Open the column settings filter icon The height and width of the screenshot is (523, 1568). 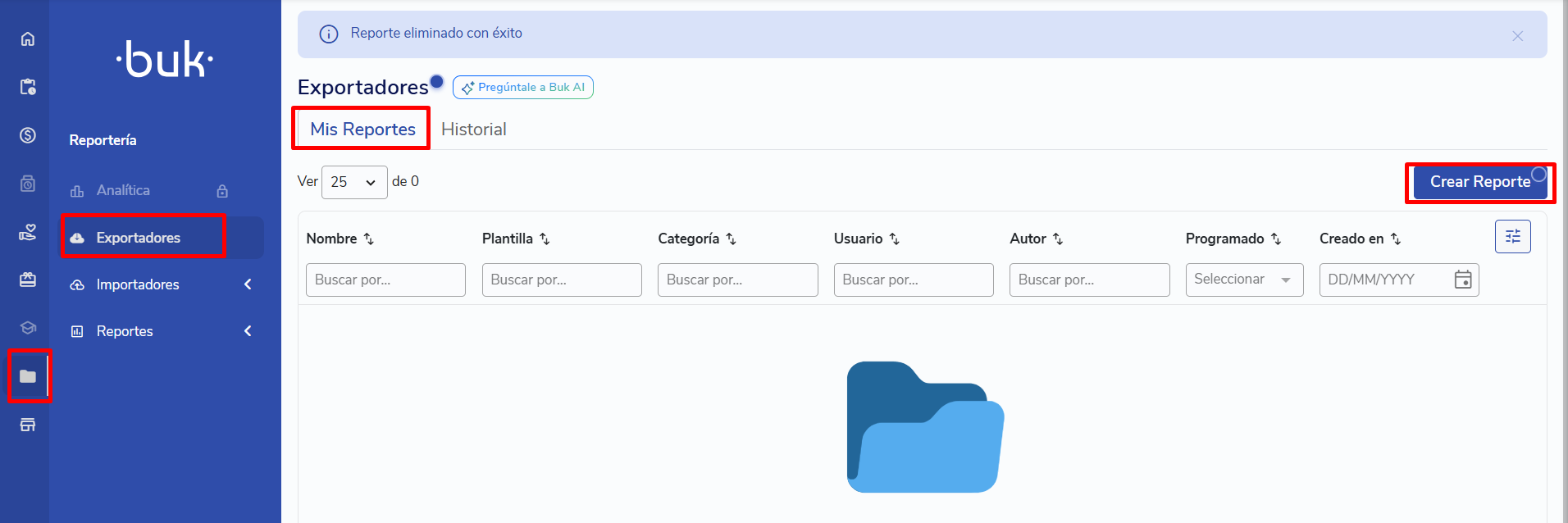tap(1512, 237)
